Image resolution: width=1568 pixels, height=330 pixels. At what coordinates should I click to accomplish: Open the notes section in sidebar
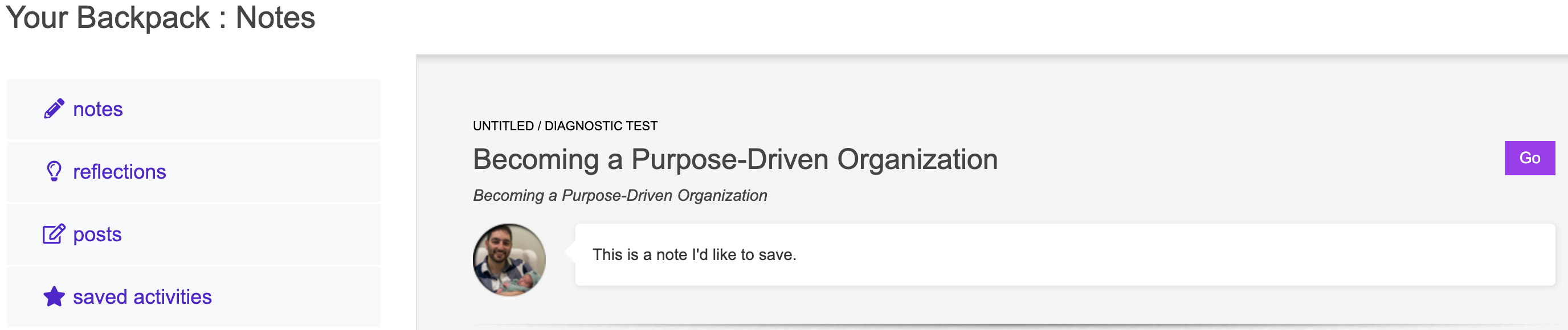[98, 109]
